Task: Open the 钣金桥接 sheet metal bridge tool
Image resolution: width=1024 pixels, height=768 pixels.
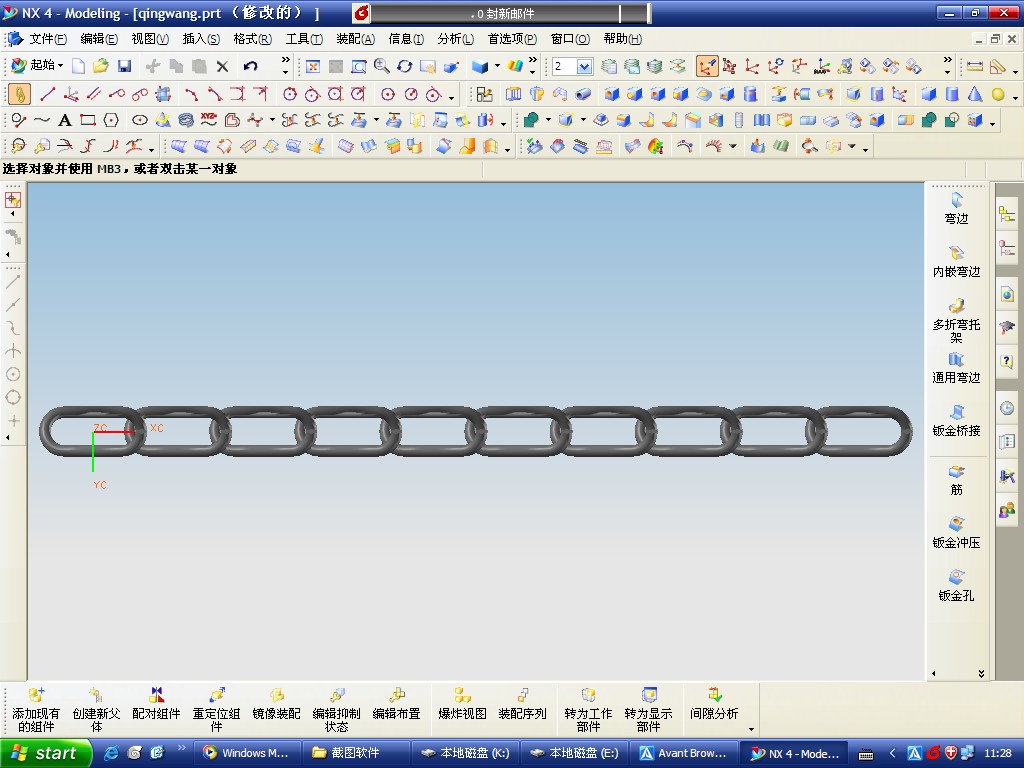Action: pyautogui.click(x=956, y=421)
